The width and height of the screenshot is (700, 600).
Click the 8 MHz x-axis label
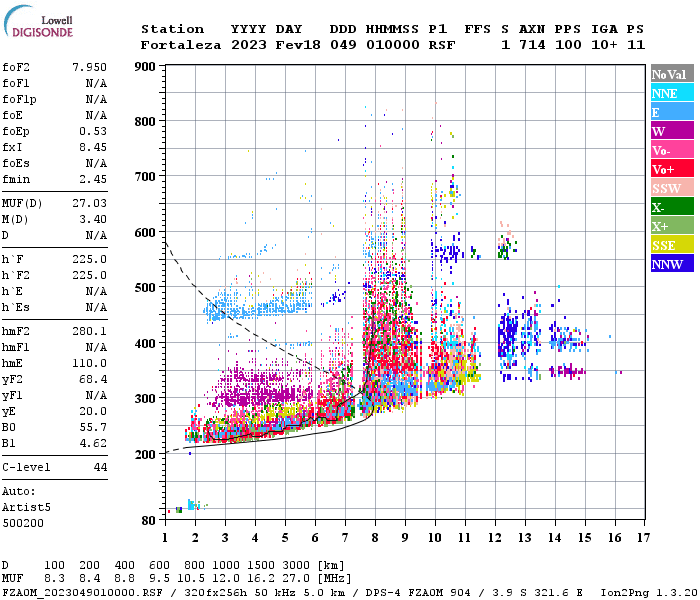(x=375, y=538)
